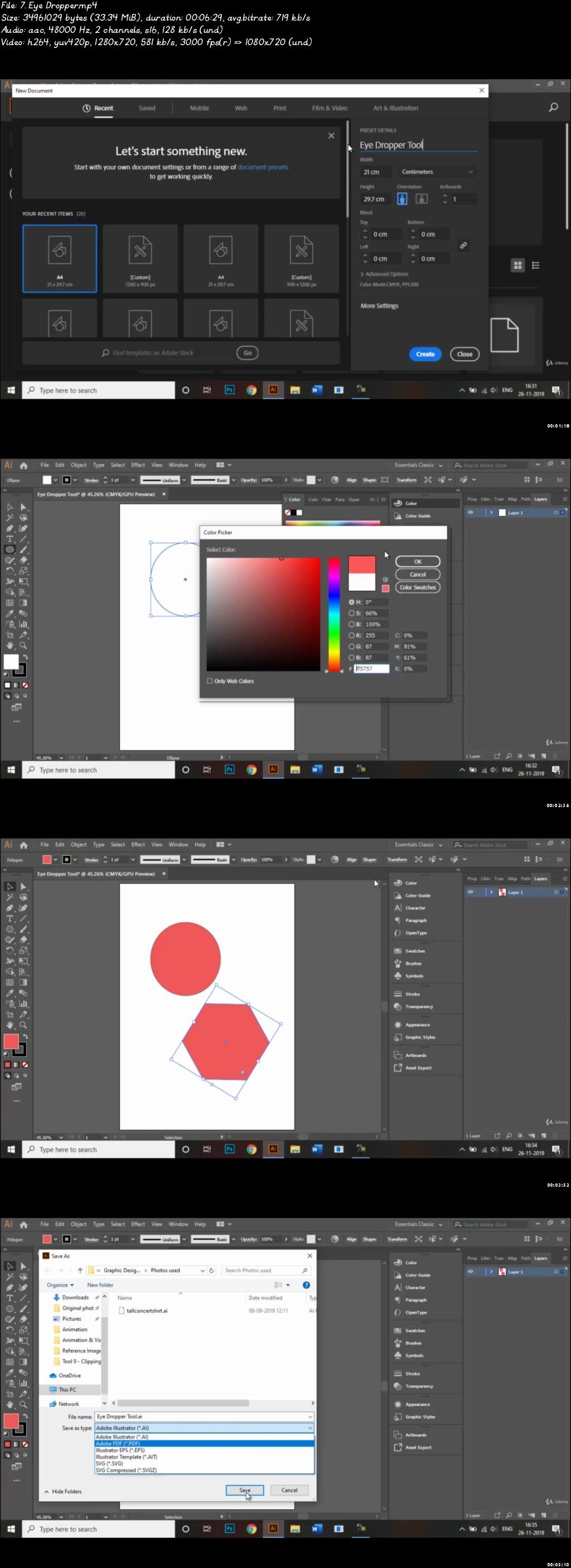
Task: Open the Brushes panel in hexagon screenshot
Action: (x=409, y=964)
